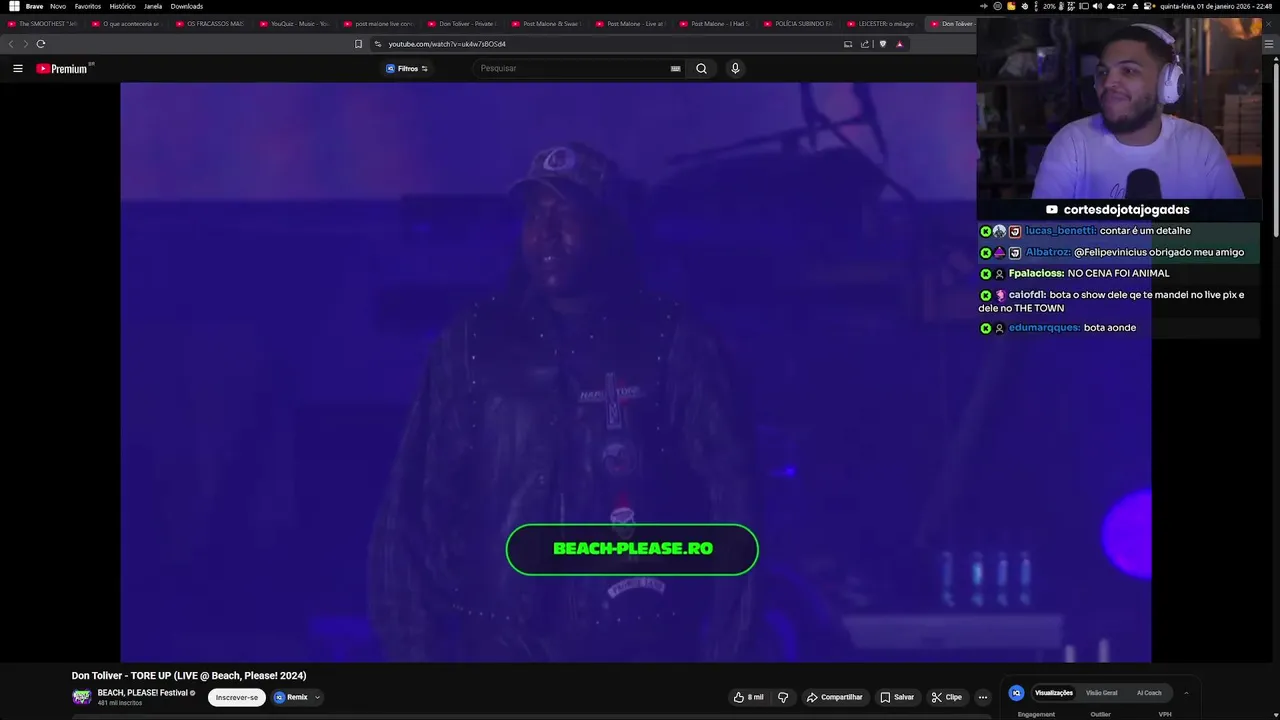Switch to 'The SMOOTHEST' browser tab

tap(42, 23)
